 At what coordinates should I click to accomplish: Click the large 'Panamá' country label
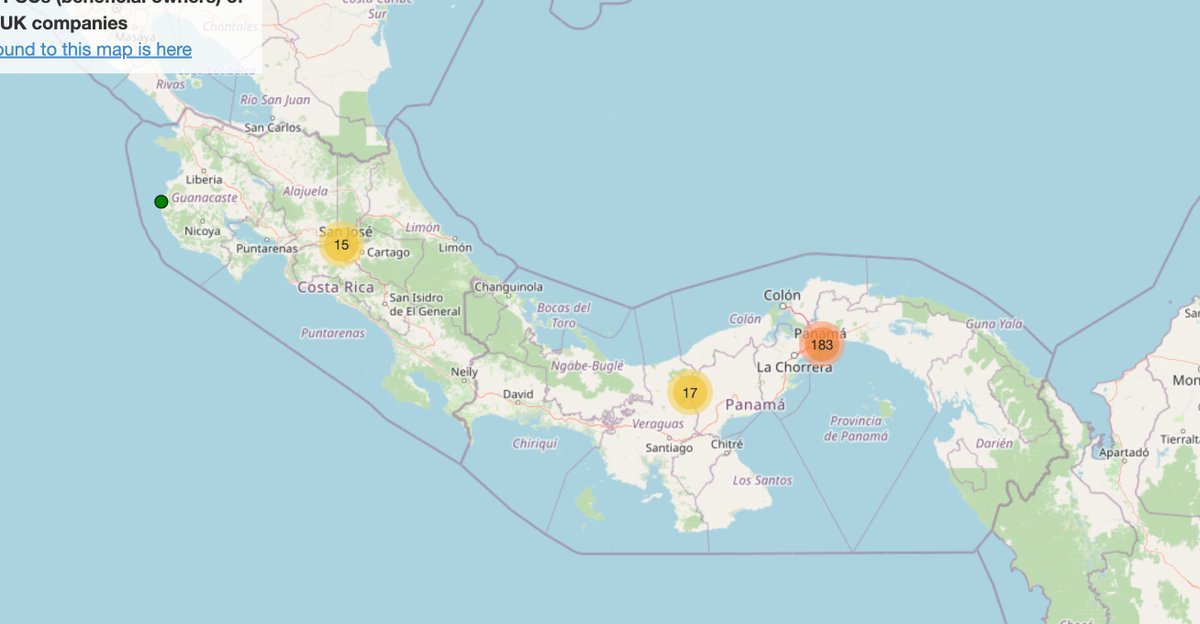pyautogui.click(x=755, y=403)
